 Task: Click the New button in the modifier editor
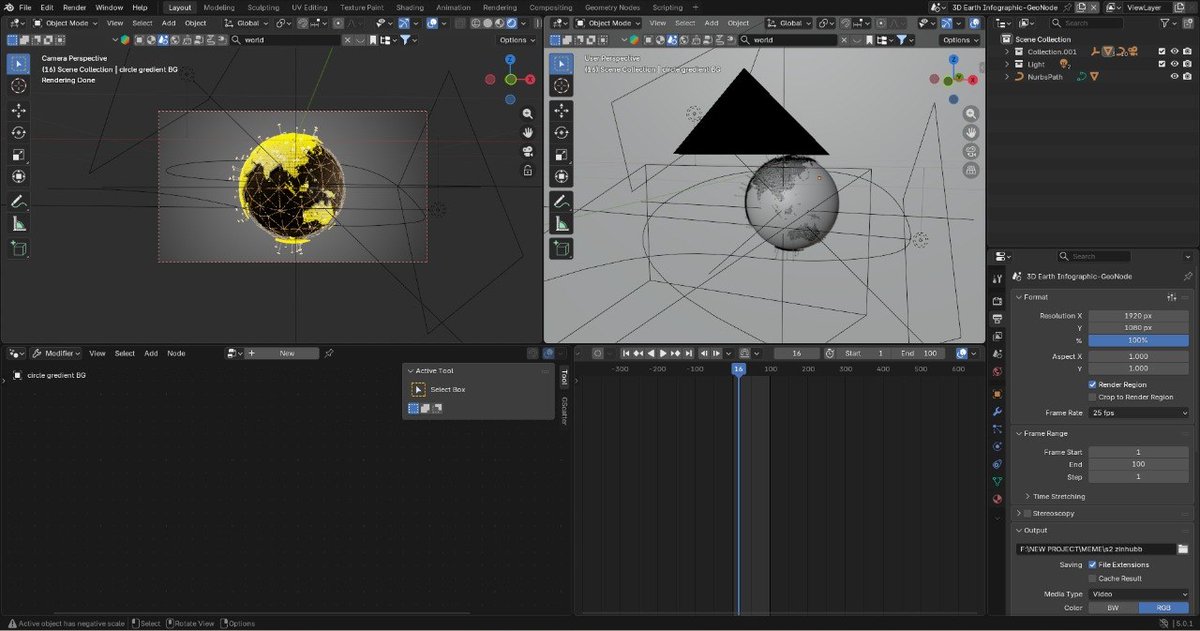(x=289, y=353)
